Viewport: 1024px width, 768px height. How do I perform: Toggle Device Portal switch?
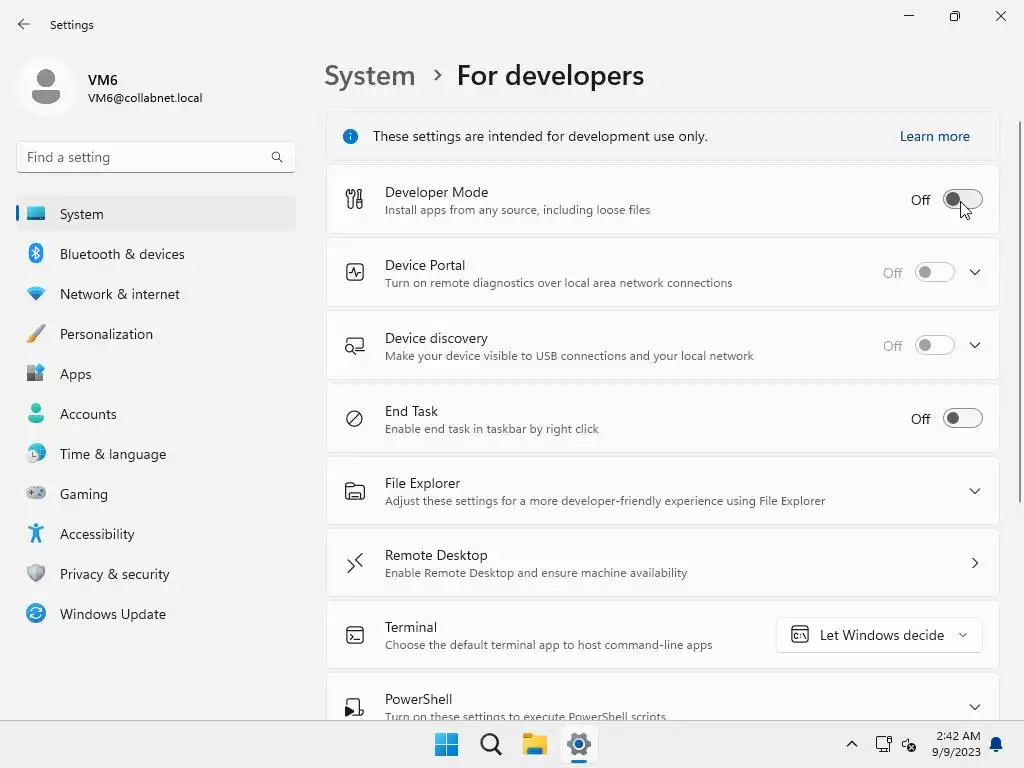pos(935,272)
